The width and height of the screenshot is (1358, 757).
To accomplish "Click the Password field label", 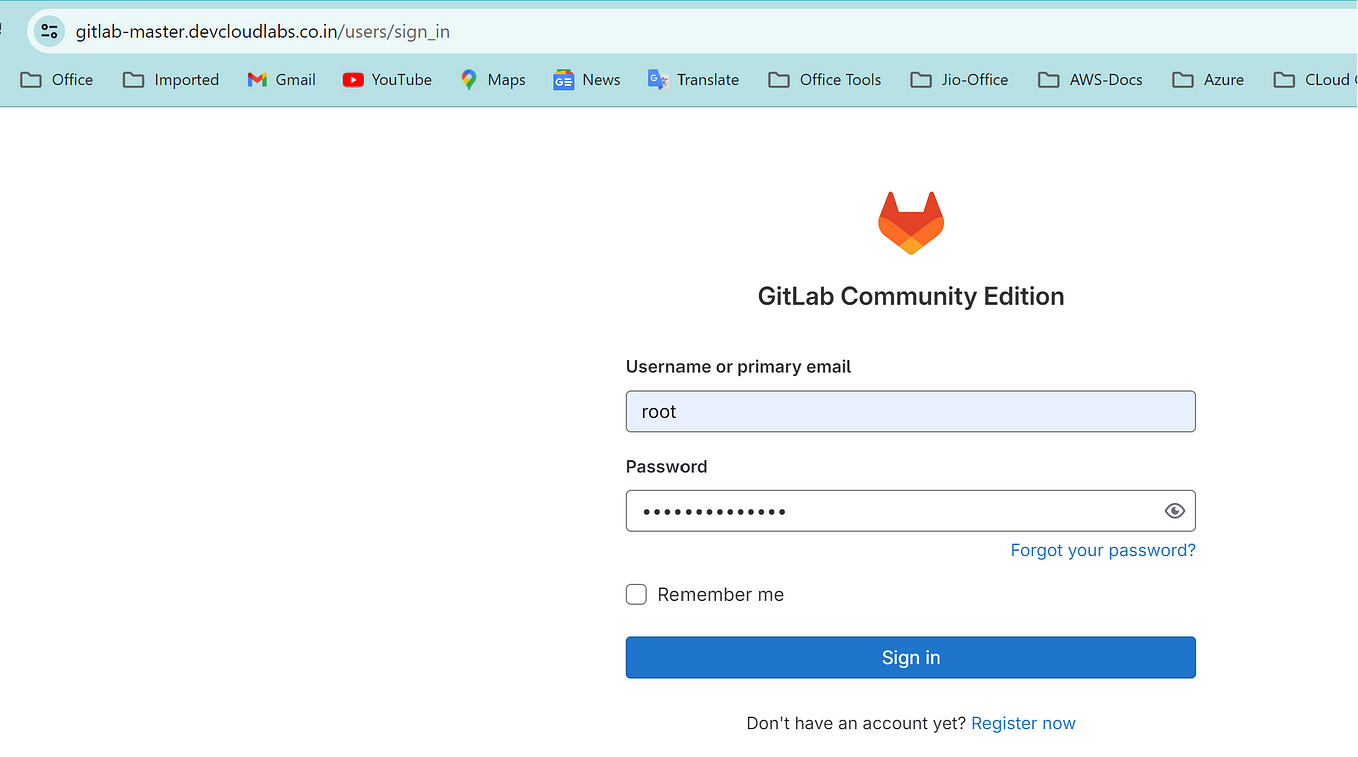I will click(666, 467).
